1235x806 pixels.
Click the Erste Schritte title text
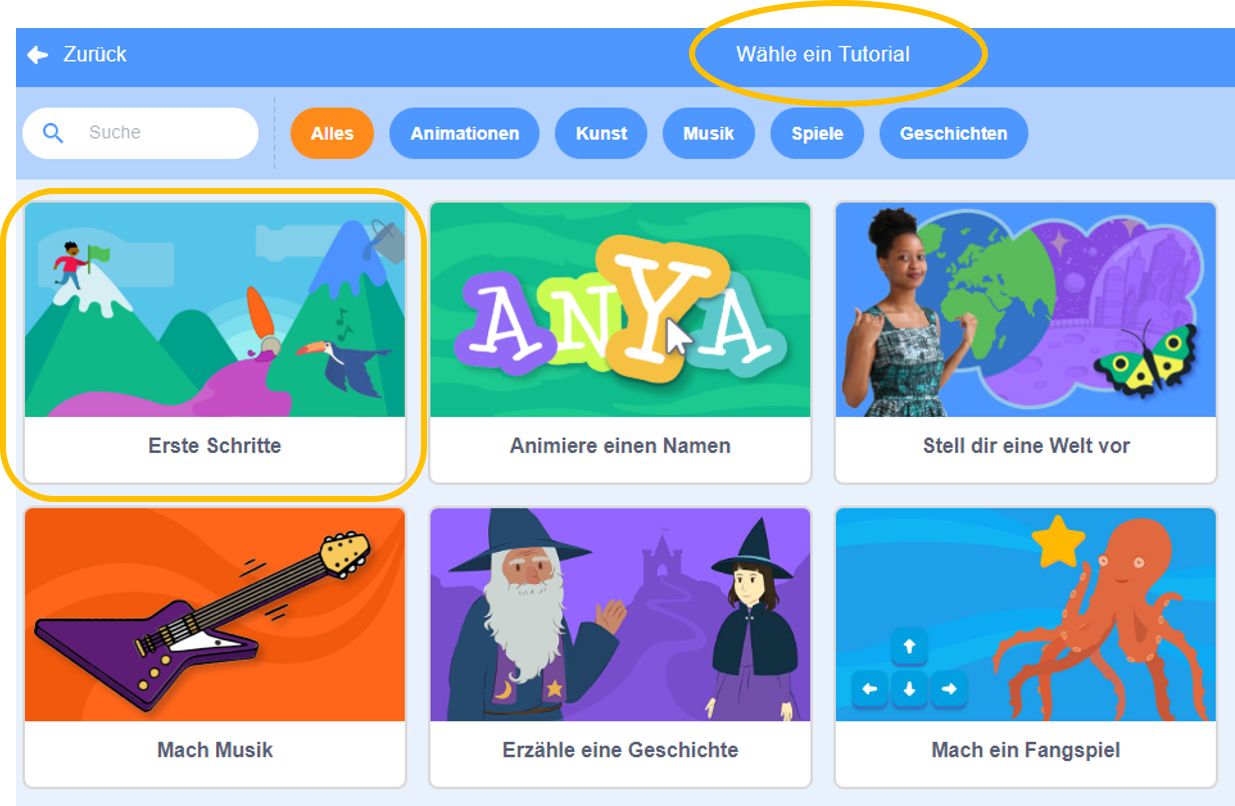point(215,446)
